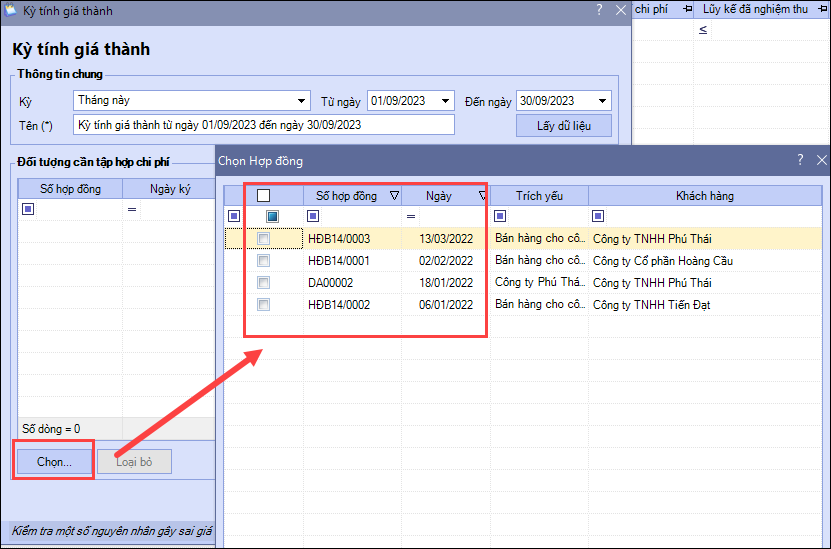The width and height of the screenshot is (831, 549).
Task: Click filter icon under Khách hàng column
Action: 598,216
